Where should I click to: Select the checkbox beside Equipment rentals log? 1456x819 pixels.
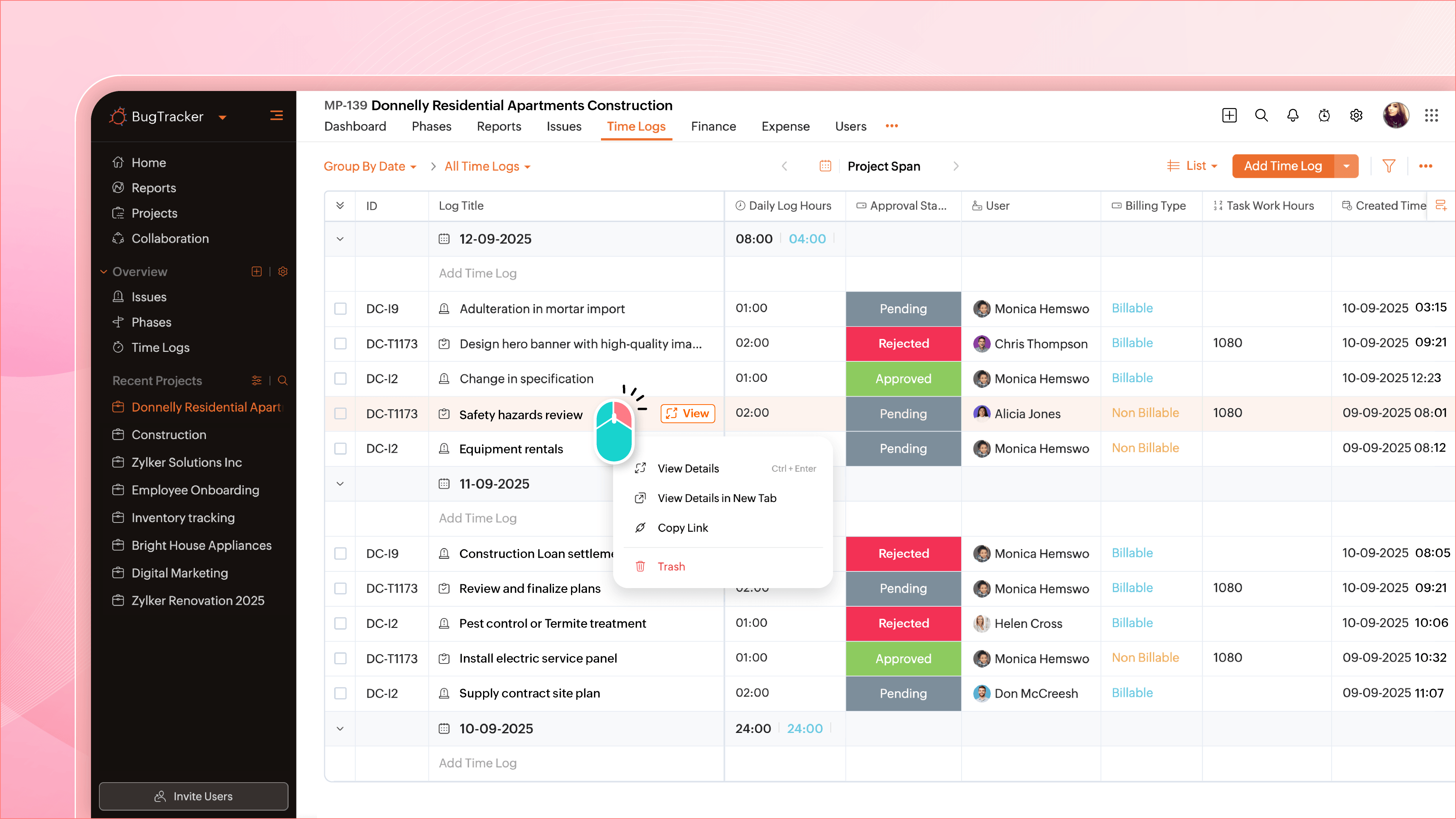point(340,449)
